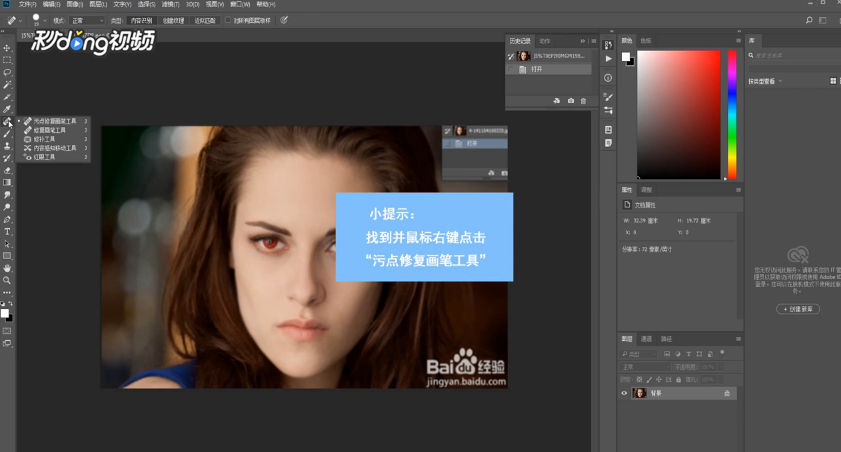
Task: Select the Path Selection tool
Action: coord(7,244)
